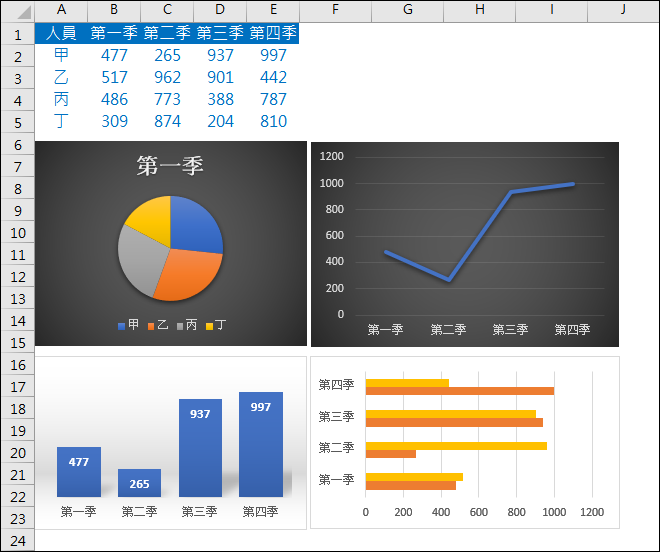
Task: Select cell 甲 in column A
Action: 61,55
